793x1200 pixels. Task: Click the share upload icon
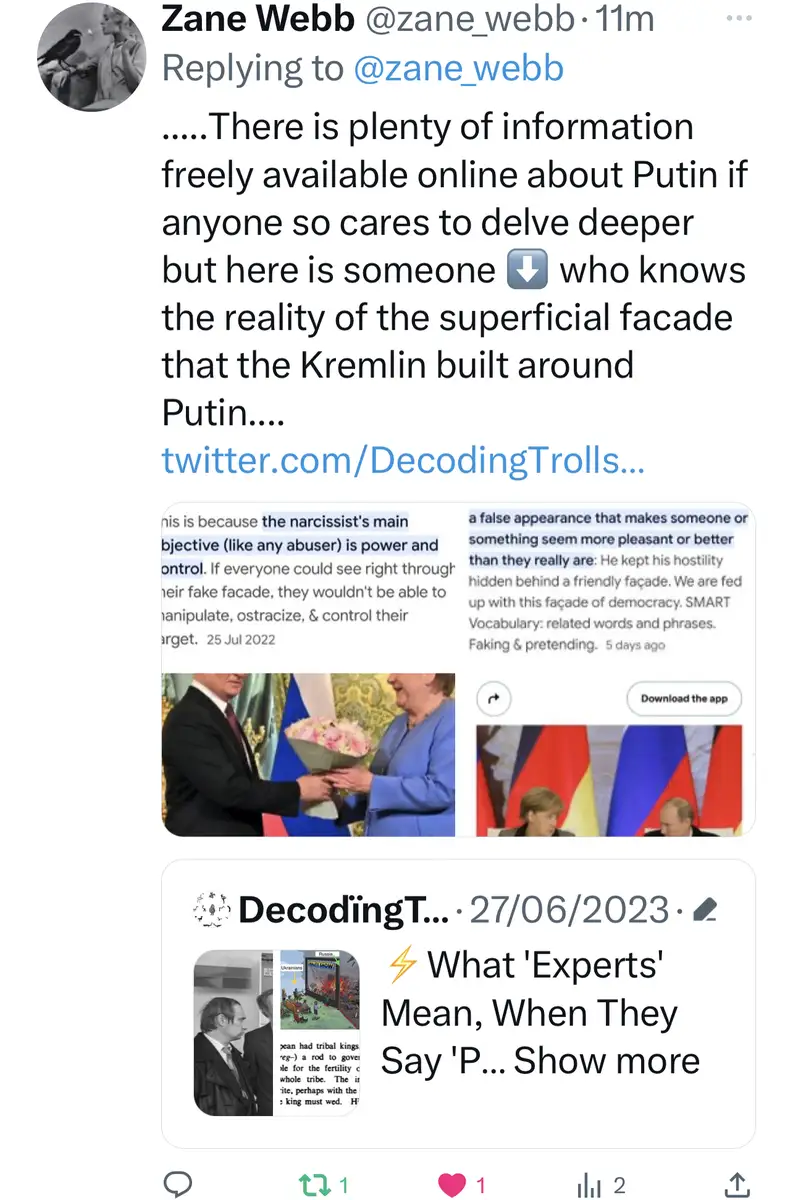click(737, 1185)
